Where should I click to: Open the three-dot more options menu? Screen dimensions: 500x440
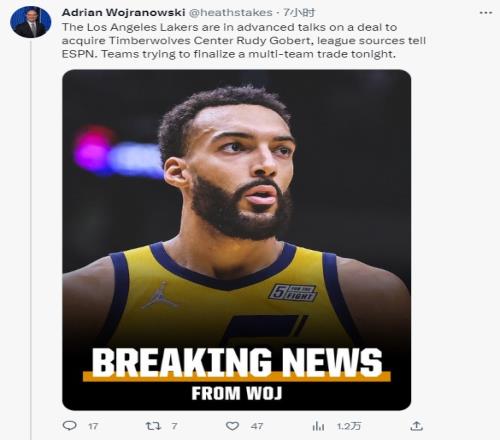[486, 13]
